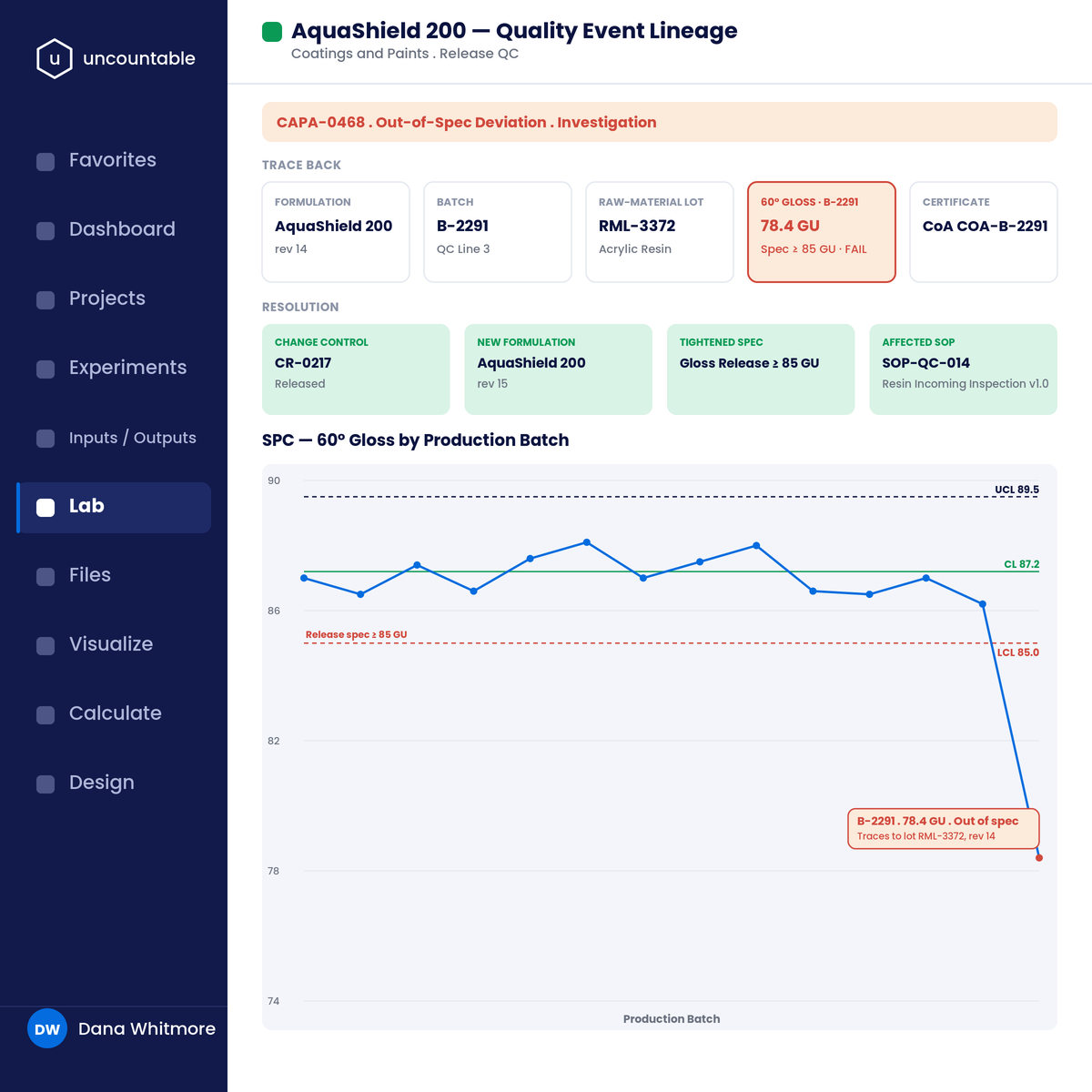
Task: Open the Tightened Spec Gloss Release card
Action: [761, 369]
